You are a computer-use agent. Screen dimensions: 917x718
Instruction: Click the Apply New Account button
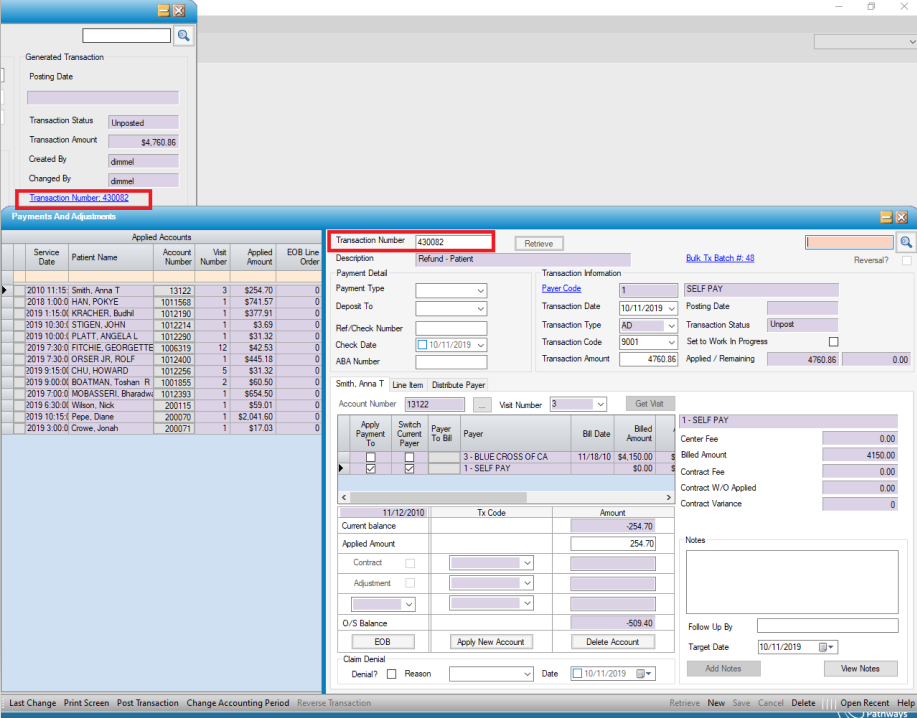click(490, 642)
